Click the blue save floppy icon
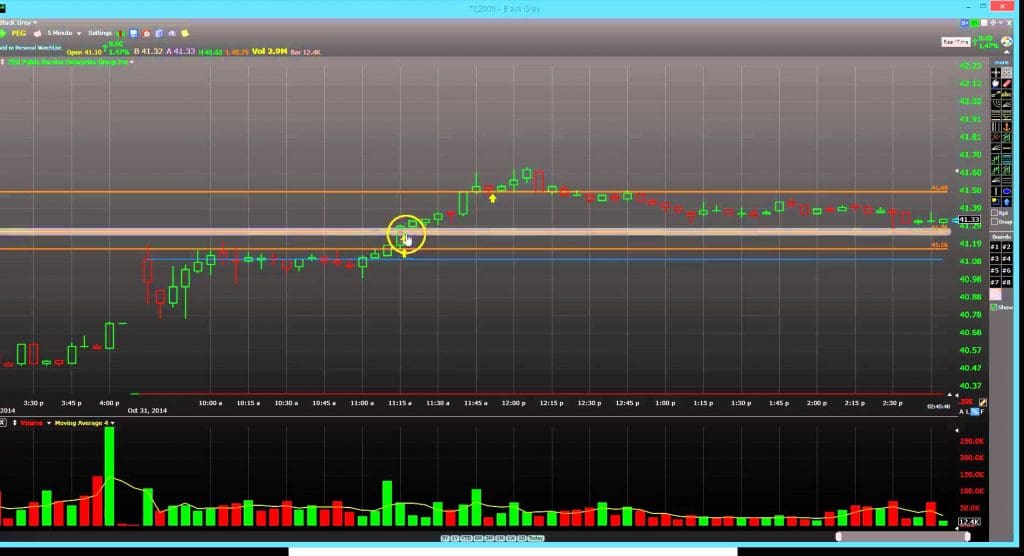 point(134,33)
